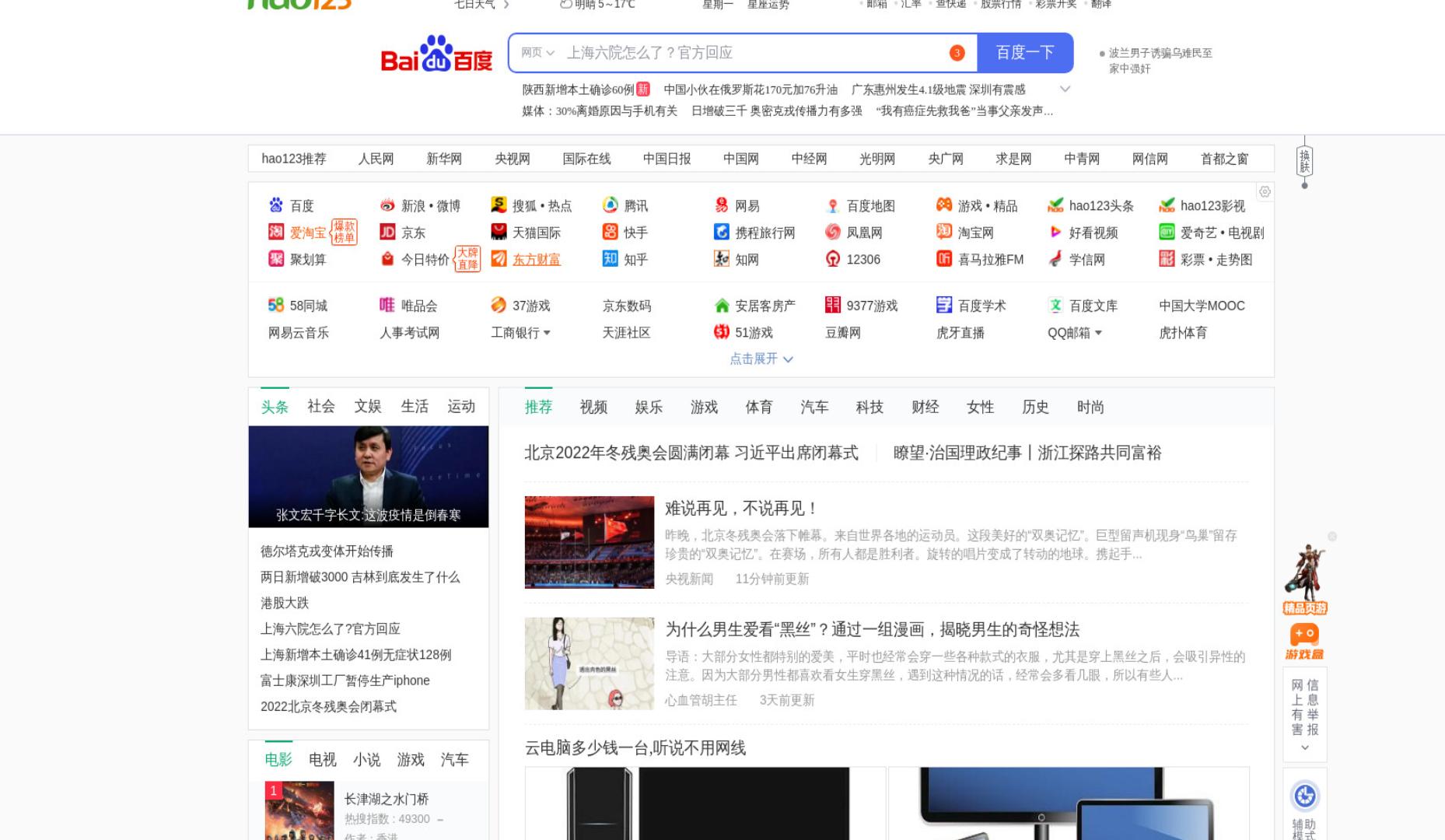Open the 携程旅行网 icon
1445x840 pixels.
pos(722,232)
